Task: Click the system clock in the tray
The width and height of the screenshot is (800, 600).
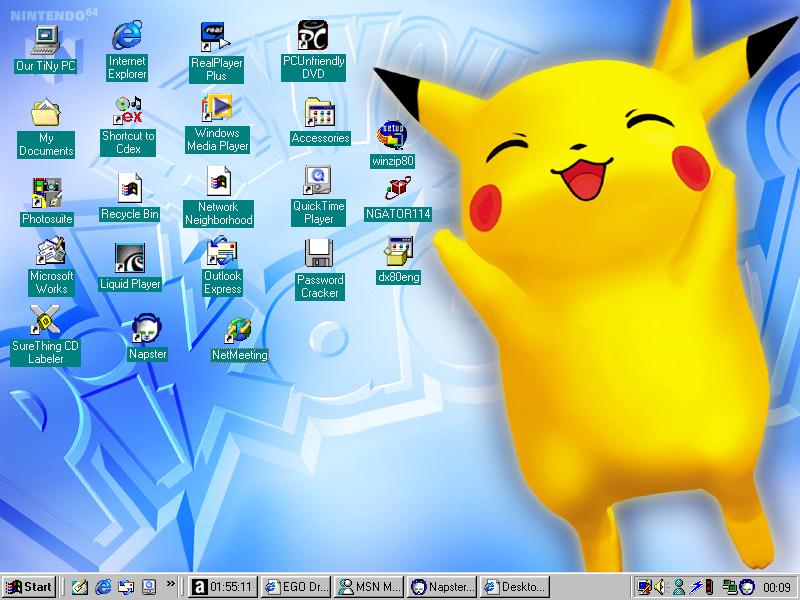Action: click(776, 587)
